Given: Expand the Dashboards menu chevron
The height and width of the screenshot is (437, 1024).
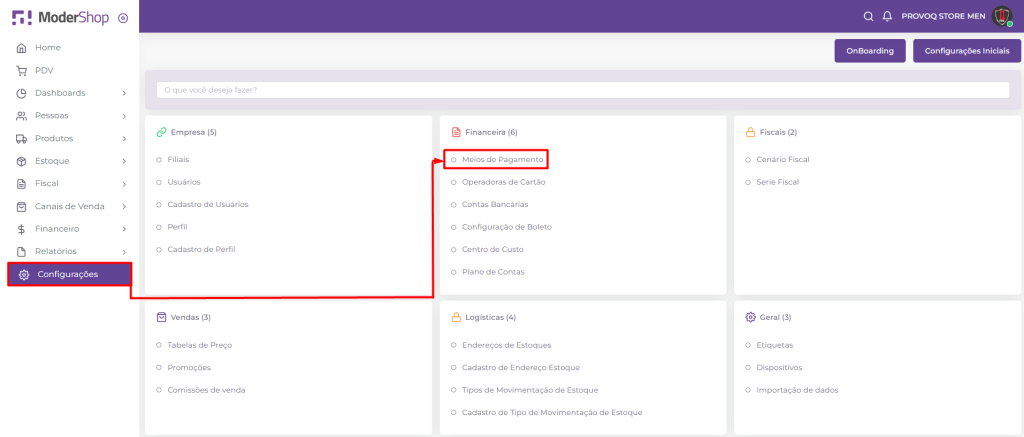Looking at the screenshot, I should click(124, 93).
